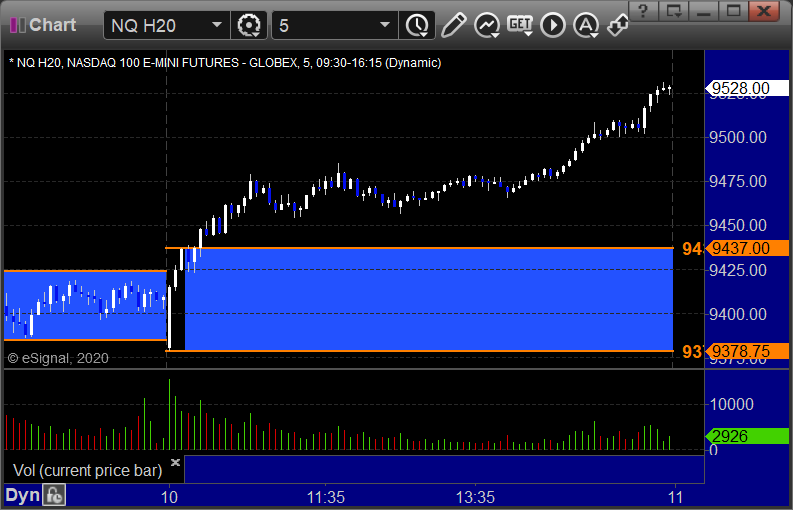Click the 11 date marker on time axis
The image size is (793, 510).
(675, 497)
